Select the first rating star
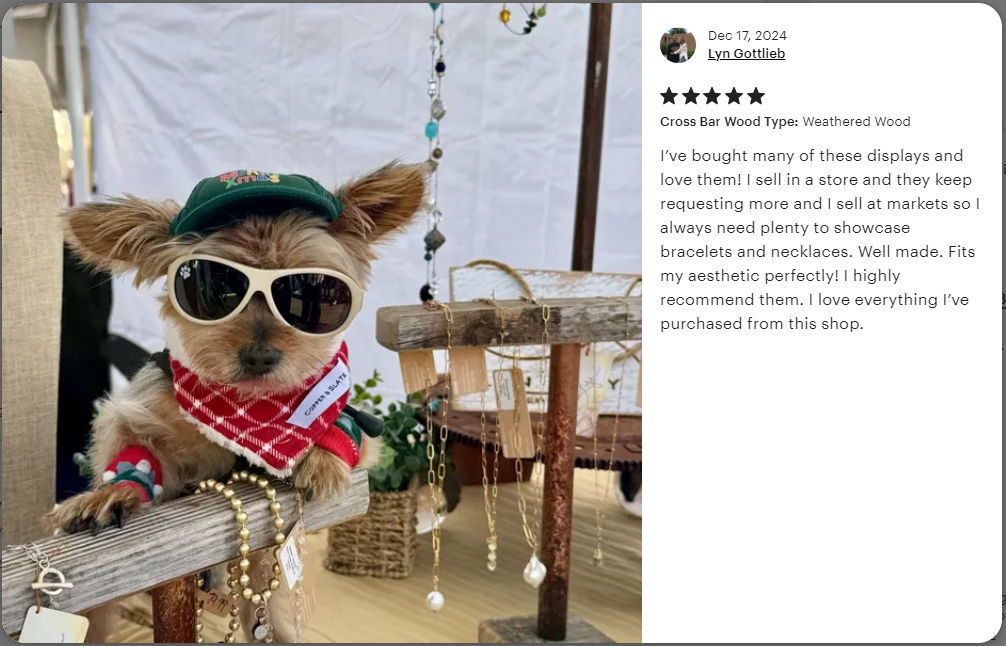 [x=669, y=96]
